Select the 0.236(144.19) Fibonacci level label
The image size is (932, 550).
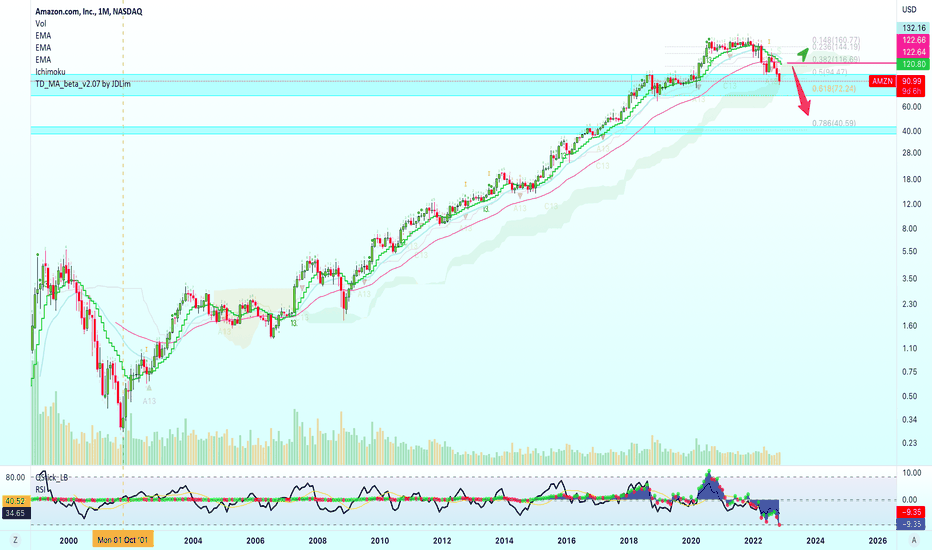coord(836,47)
